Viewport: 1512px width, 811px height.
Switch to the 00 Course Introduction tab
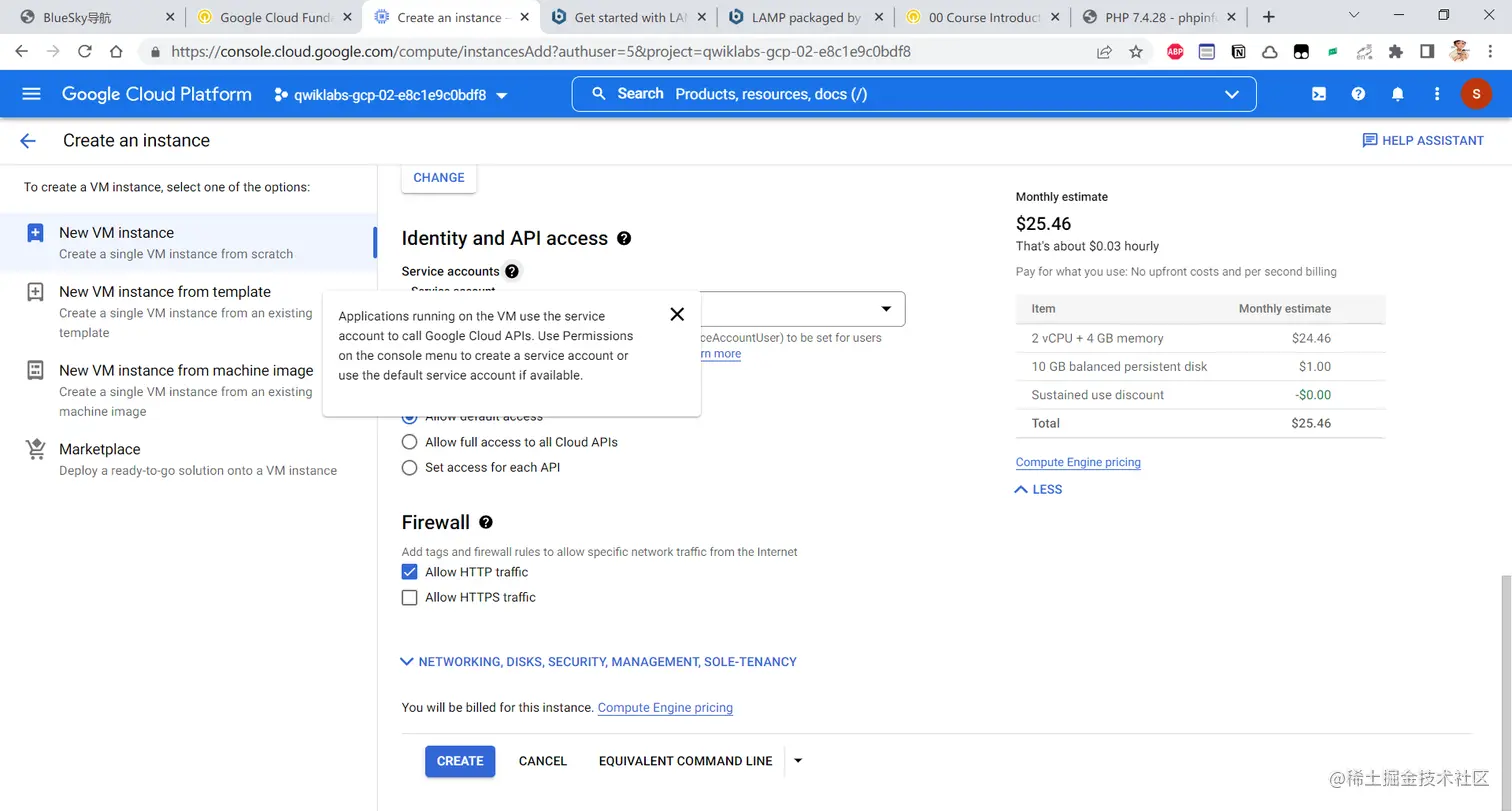tap(984, 18)
